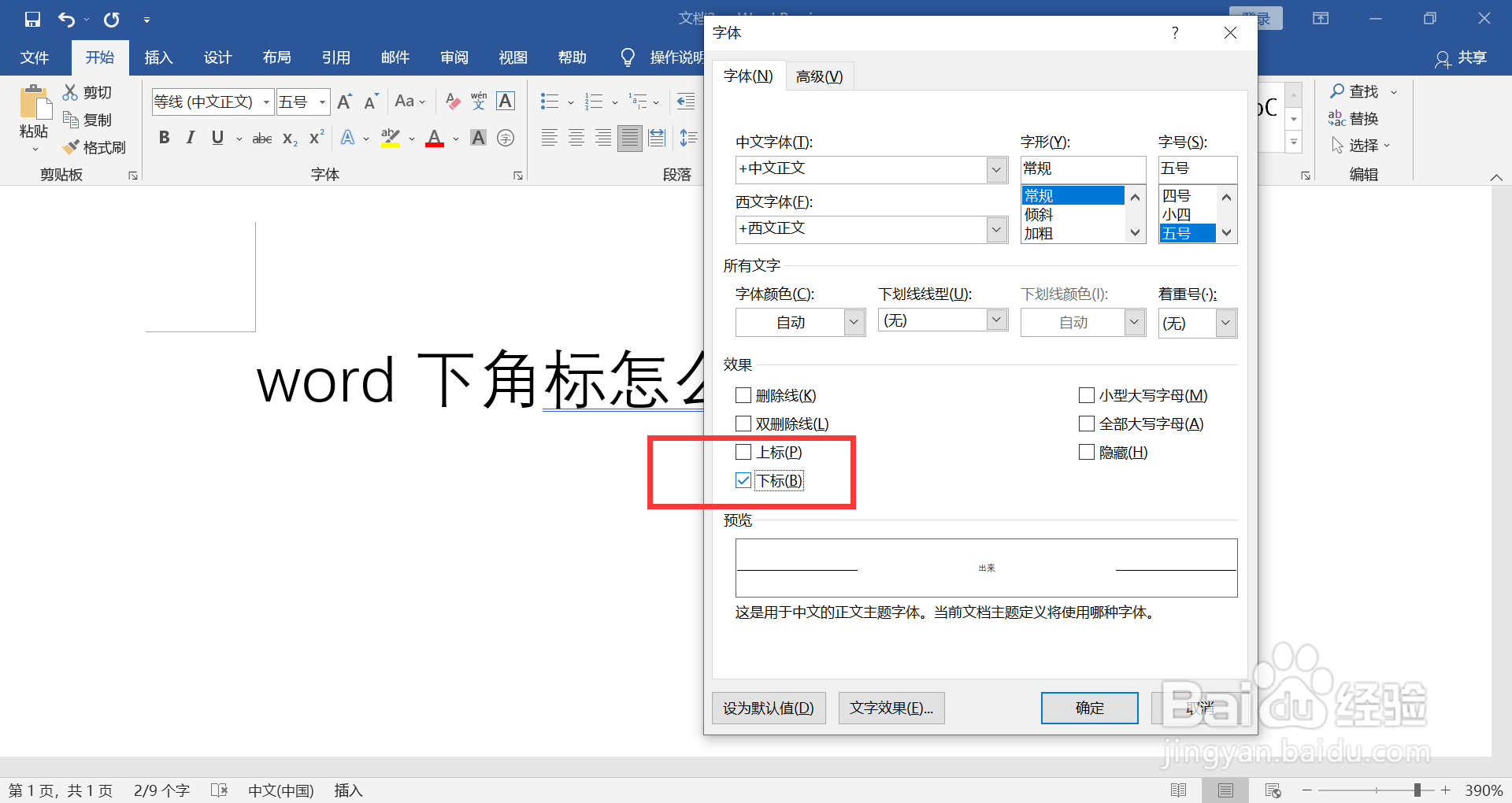The width and height of the screenshot is (1512, 803).
Task: Click the Copy icon
Action: point(71,120)
